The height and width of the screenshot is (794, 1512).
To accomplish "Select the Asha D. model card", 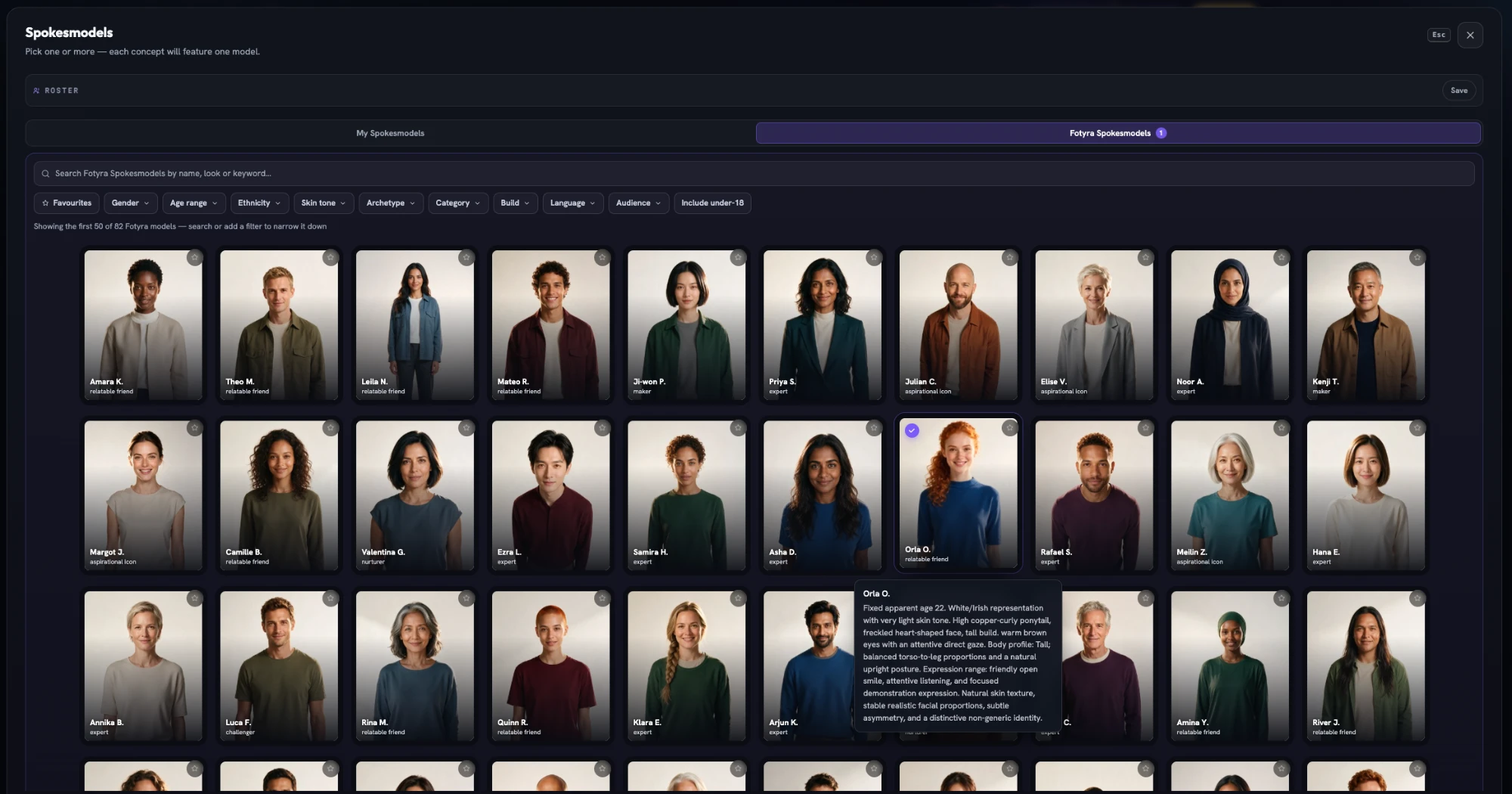I will click(x=823, y=495).
